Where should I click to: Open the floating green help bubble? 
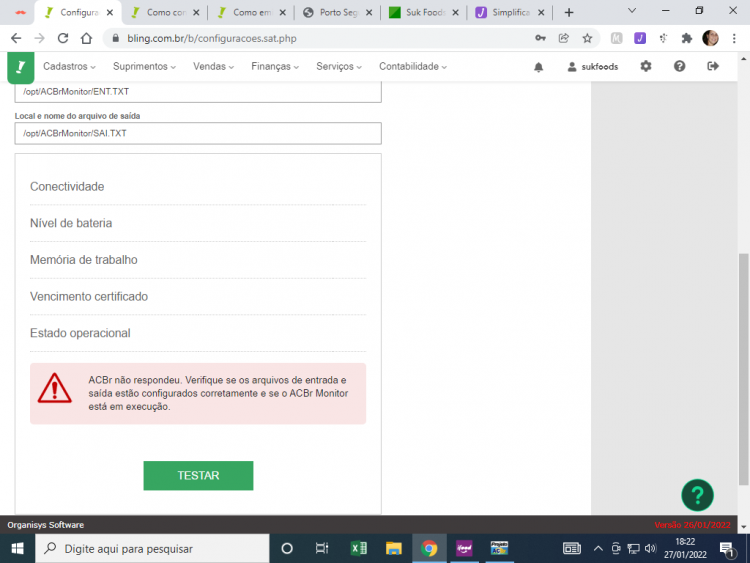(x=697, y=495)
